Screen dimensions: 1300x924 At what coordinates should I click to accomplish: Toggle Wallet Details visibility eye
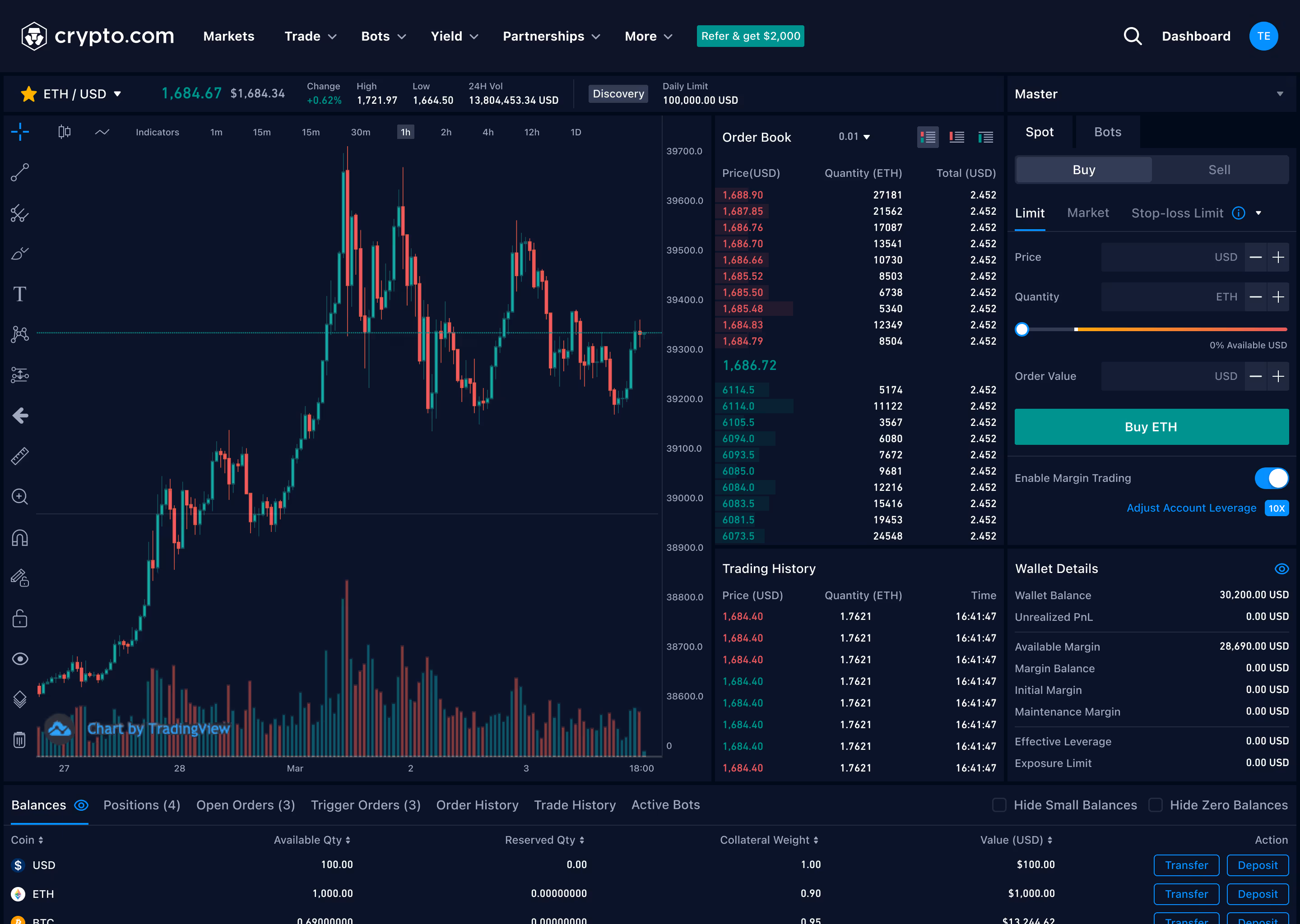[x=1281, y=569]
